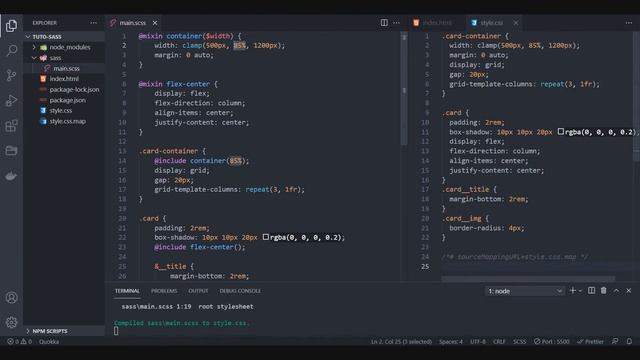Click '@mixin flex-center' in main.scss

click(174, 84)
